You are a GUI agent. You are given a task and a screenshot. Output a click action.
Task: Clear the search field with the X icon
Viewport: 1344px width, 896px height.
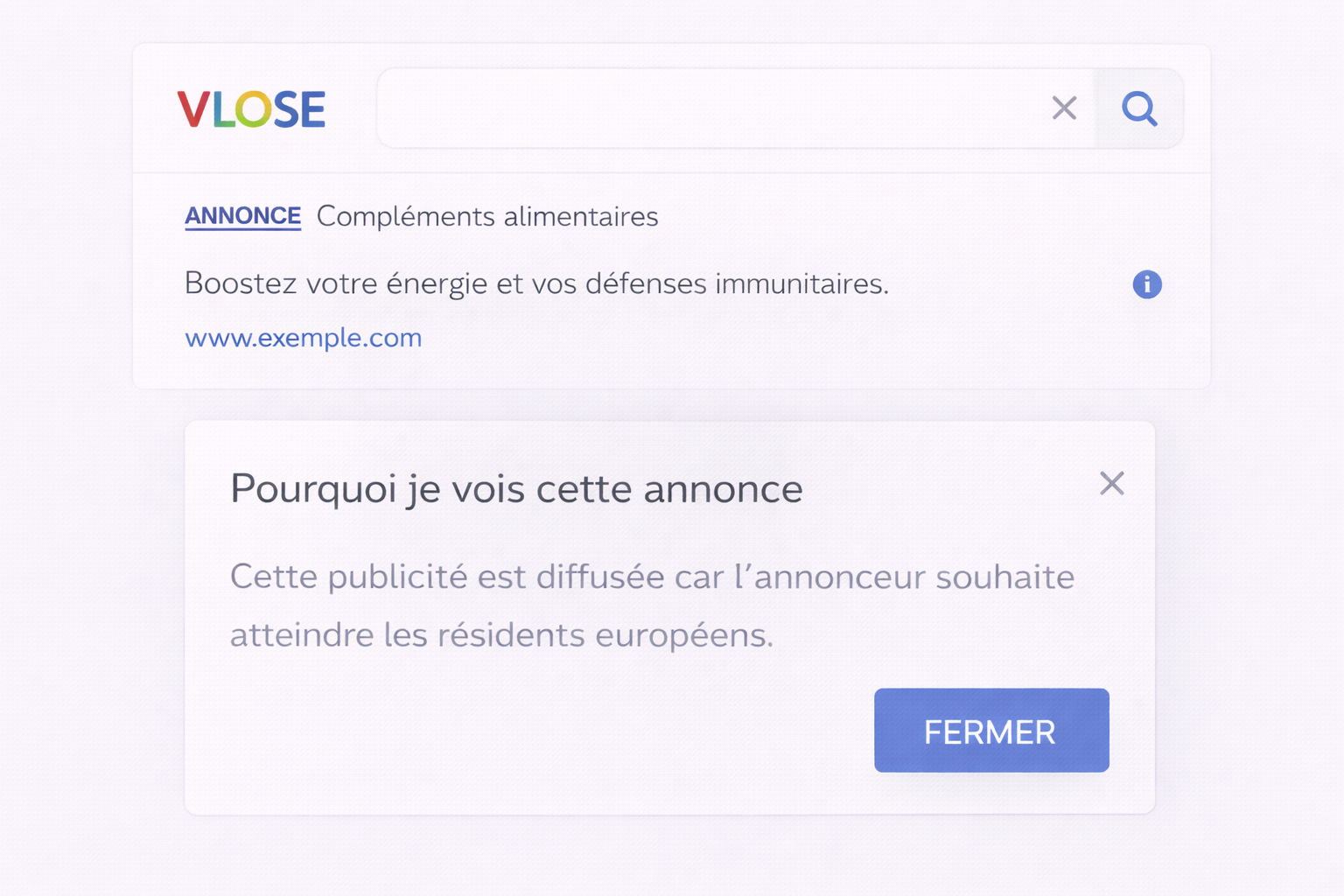(x=1064, y=108)
